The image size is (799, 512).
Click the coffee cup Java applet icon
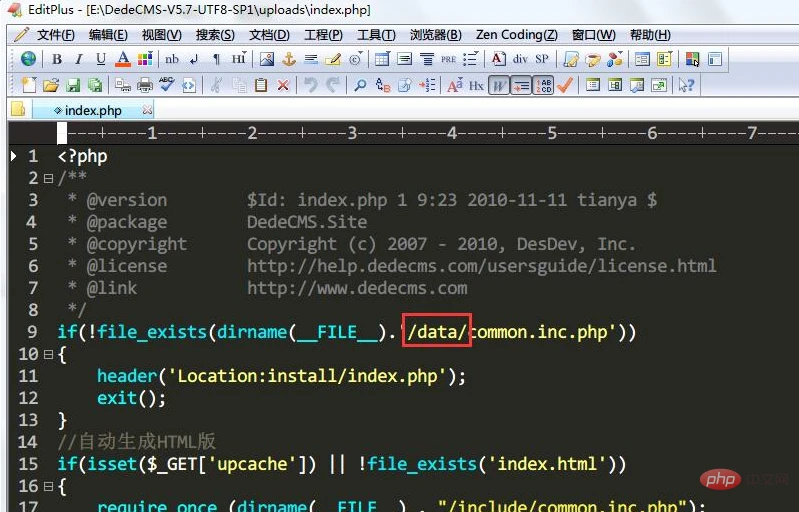pyautogui.click(x=592, y=59)
